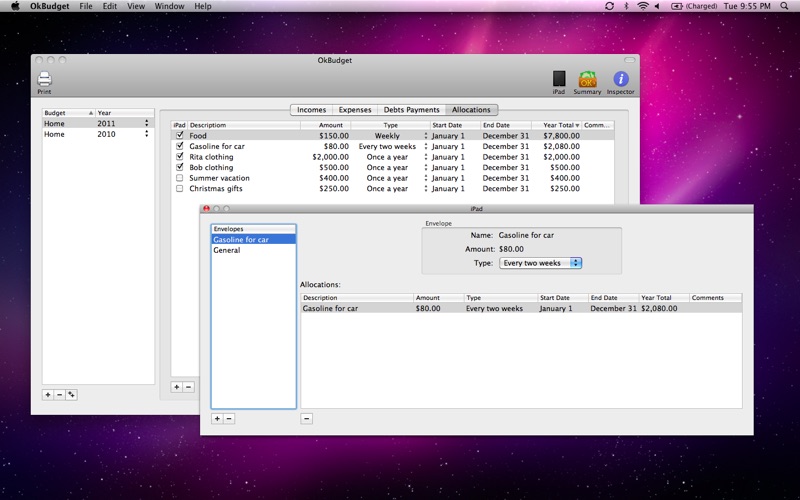Select Gasoline for car envelope

[254, 239]
